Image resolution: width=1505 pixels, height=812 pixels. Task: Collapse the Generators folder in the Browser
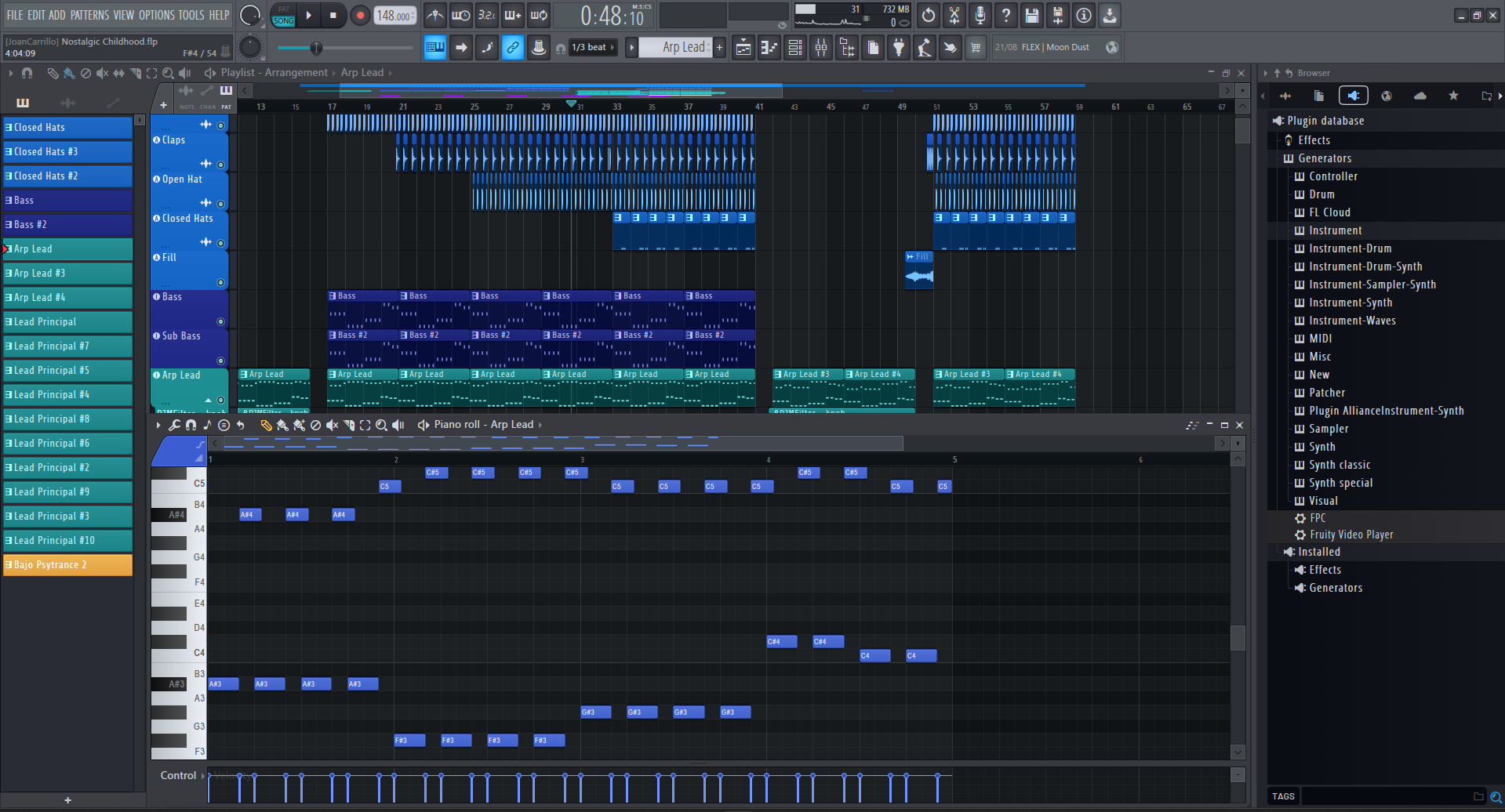[x=1325, y=158]
